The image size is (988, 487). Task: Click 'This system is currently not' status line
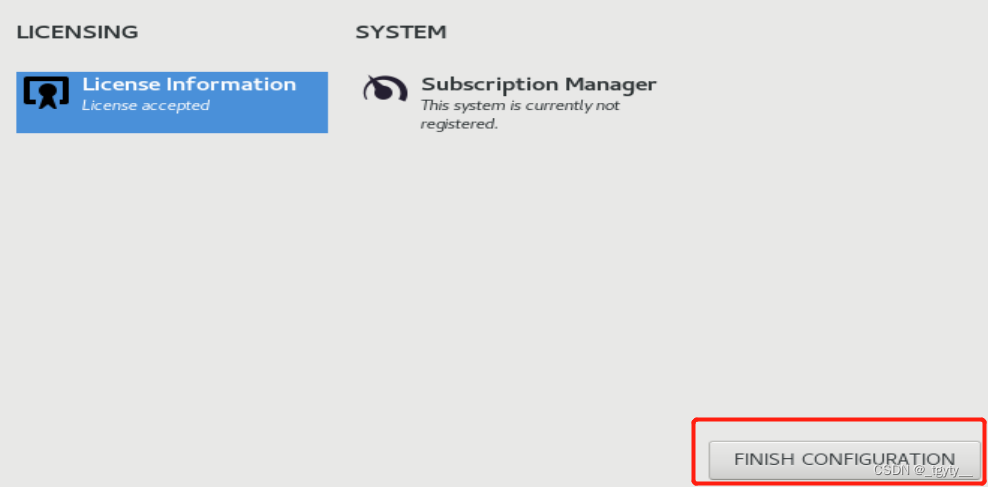(x=520, y=105)
